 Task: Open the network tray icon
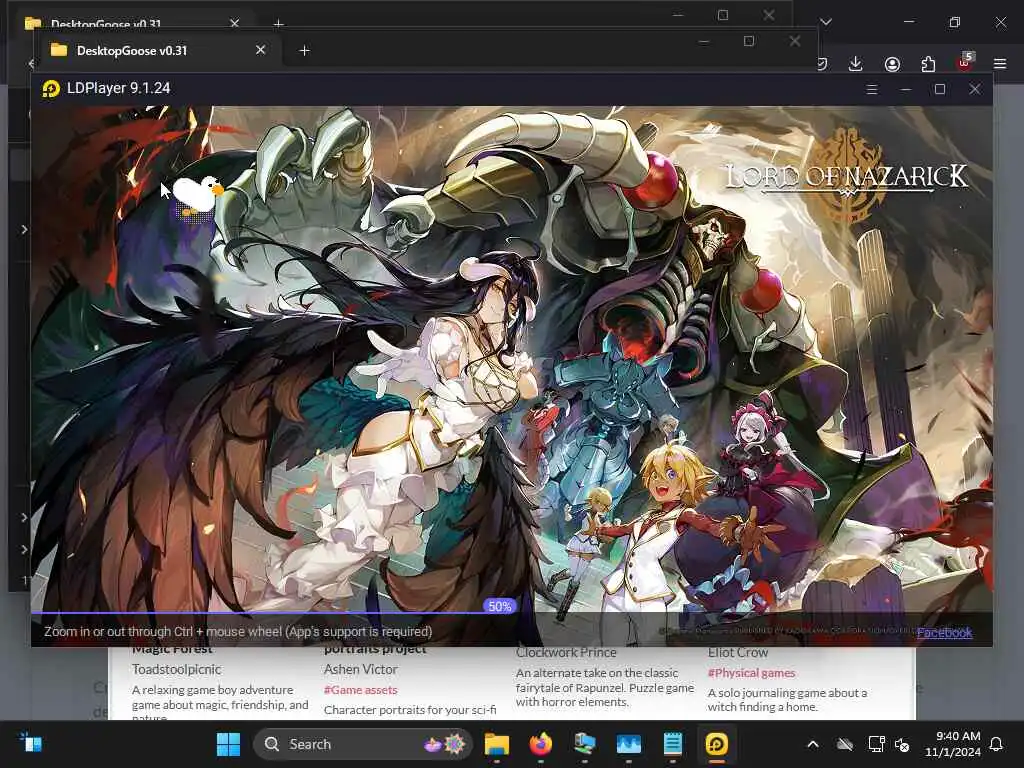(x=876, y=744)
